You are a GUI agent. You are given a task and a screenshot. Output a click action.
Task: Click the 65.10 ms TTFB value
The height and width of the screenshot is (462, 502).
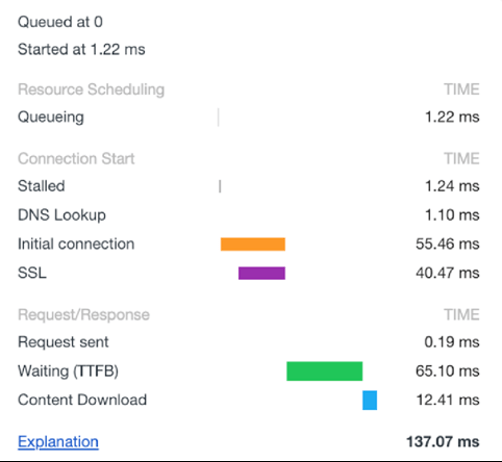click(447, 371)
